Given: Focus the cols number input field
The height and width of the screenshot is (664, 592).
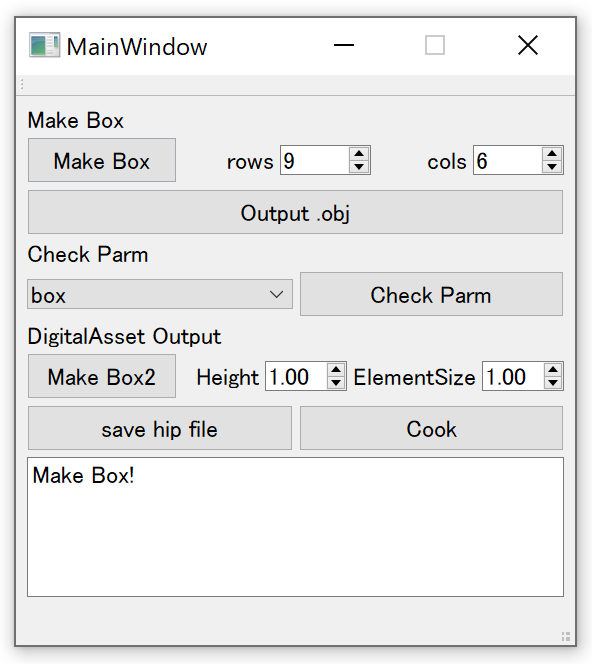Looking at the screenshot, I should 507,160.
